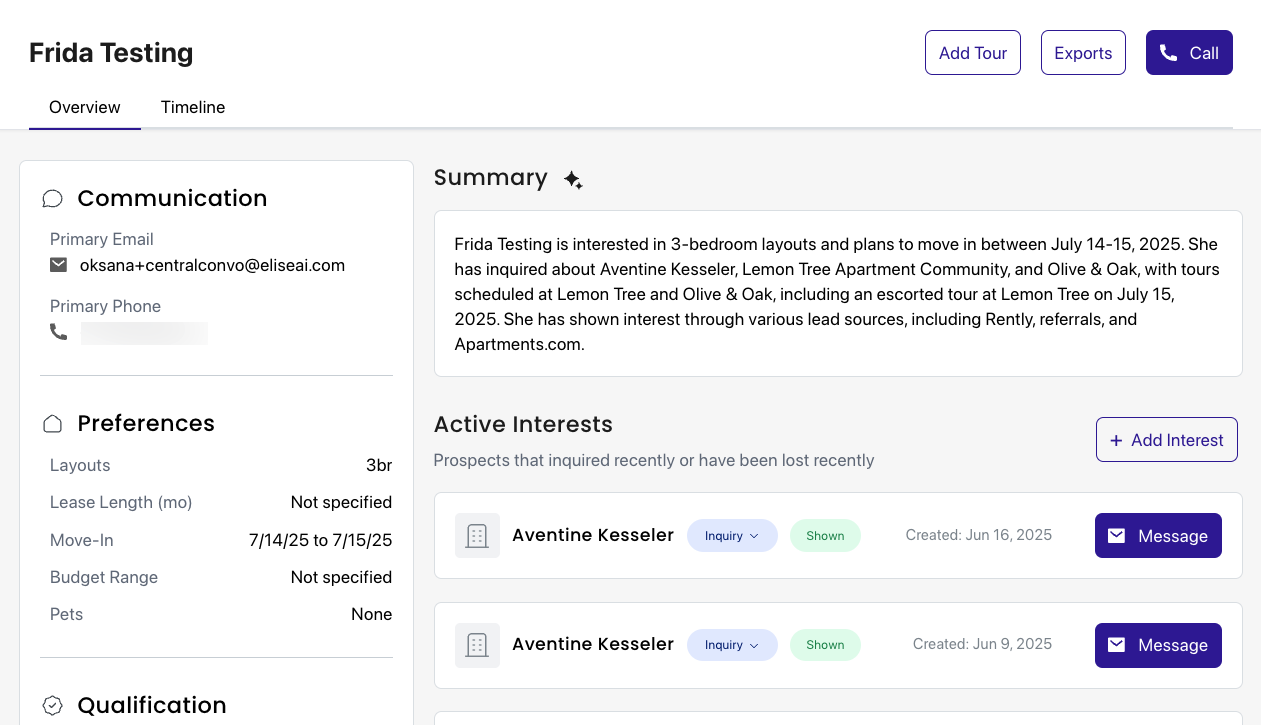This screenshot has height=725, width=1261.
Task: Click the Frida Testing page title
Action: click(x=111, y=53)
